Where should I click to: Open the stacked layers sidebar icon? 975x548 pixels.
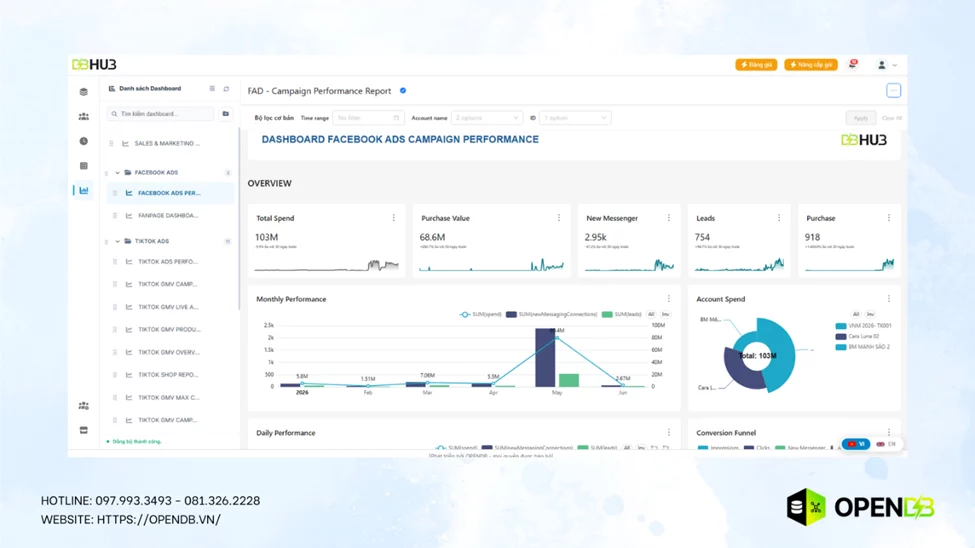tap(83, 91)
